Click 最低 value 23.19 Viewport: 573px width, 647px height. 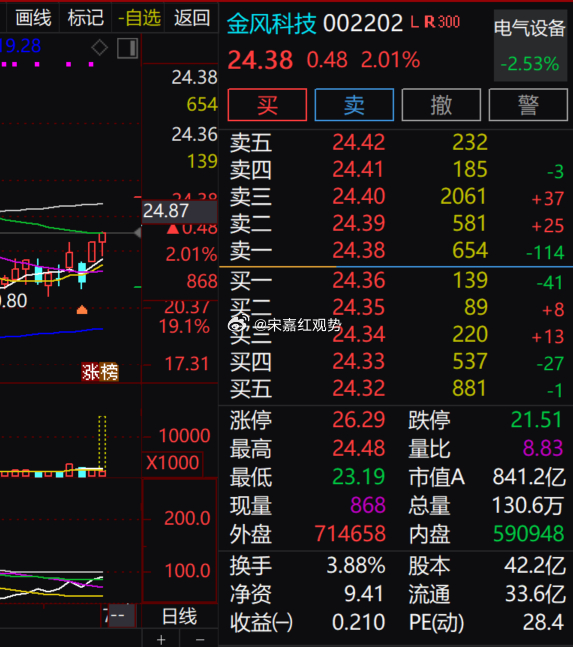pyautogui.click(x=358, y=477)
